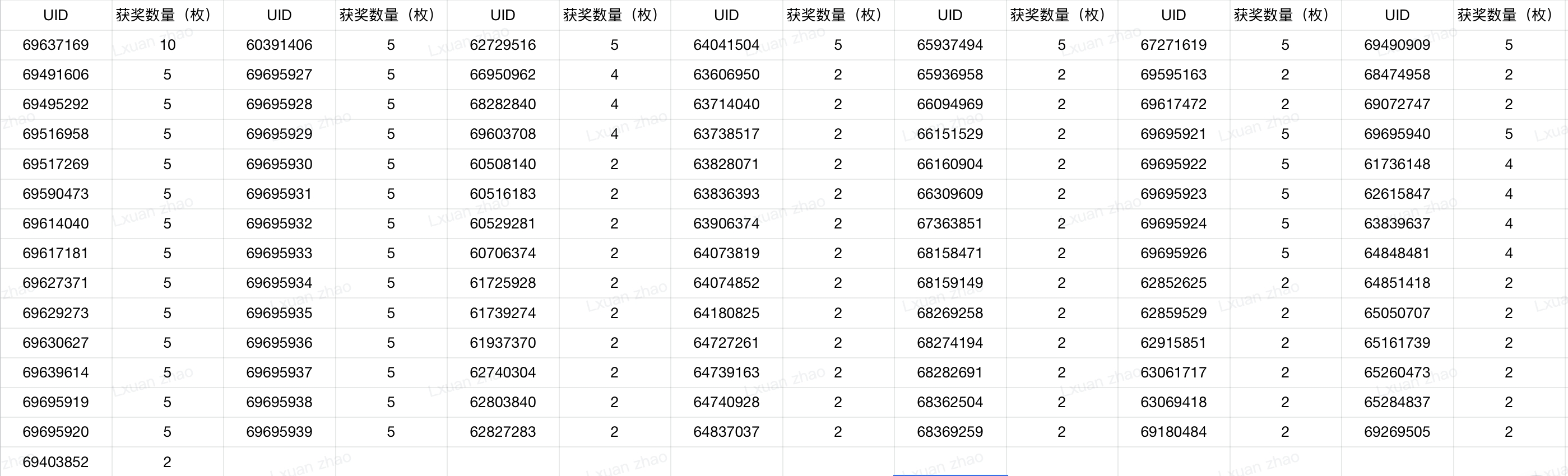Click the cell with UID 69269505
The image size is (1568, 476).
point(1397,432)
